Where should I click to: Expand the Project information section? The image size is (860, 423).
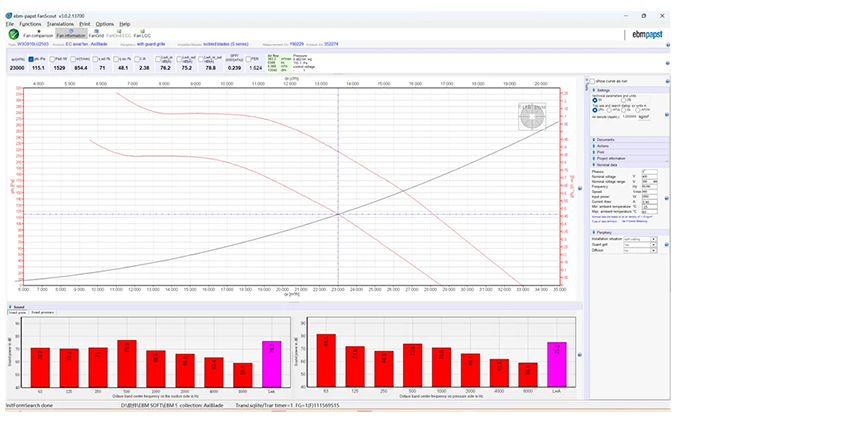click(630, 159)
